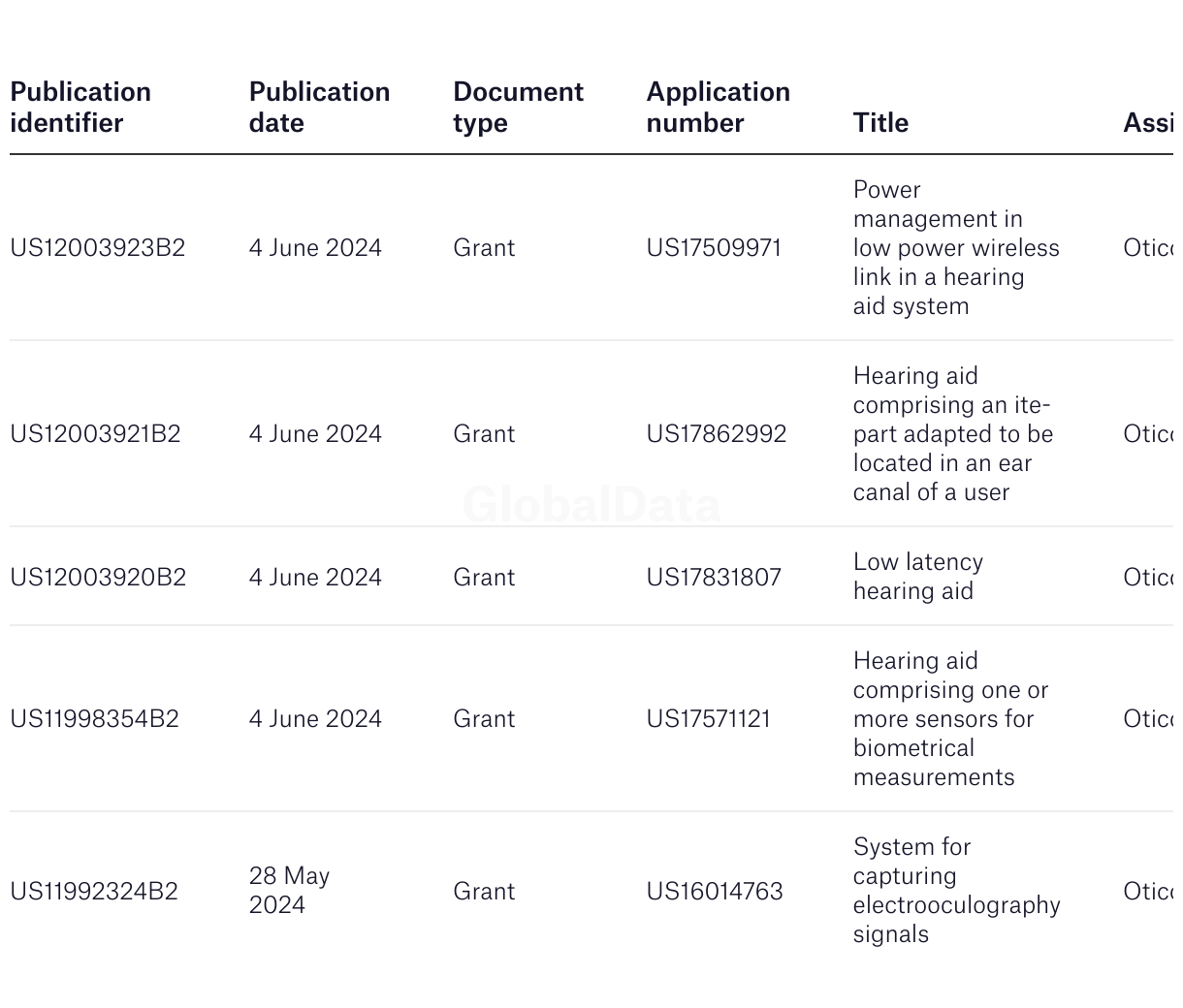Select application number US17571121
1183x1008 pixels.
pos(709,719)
